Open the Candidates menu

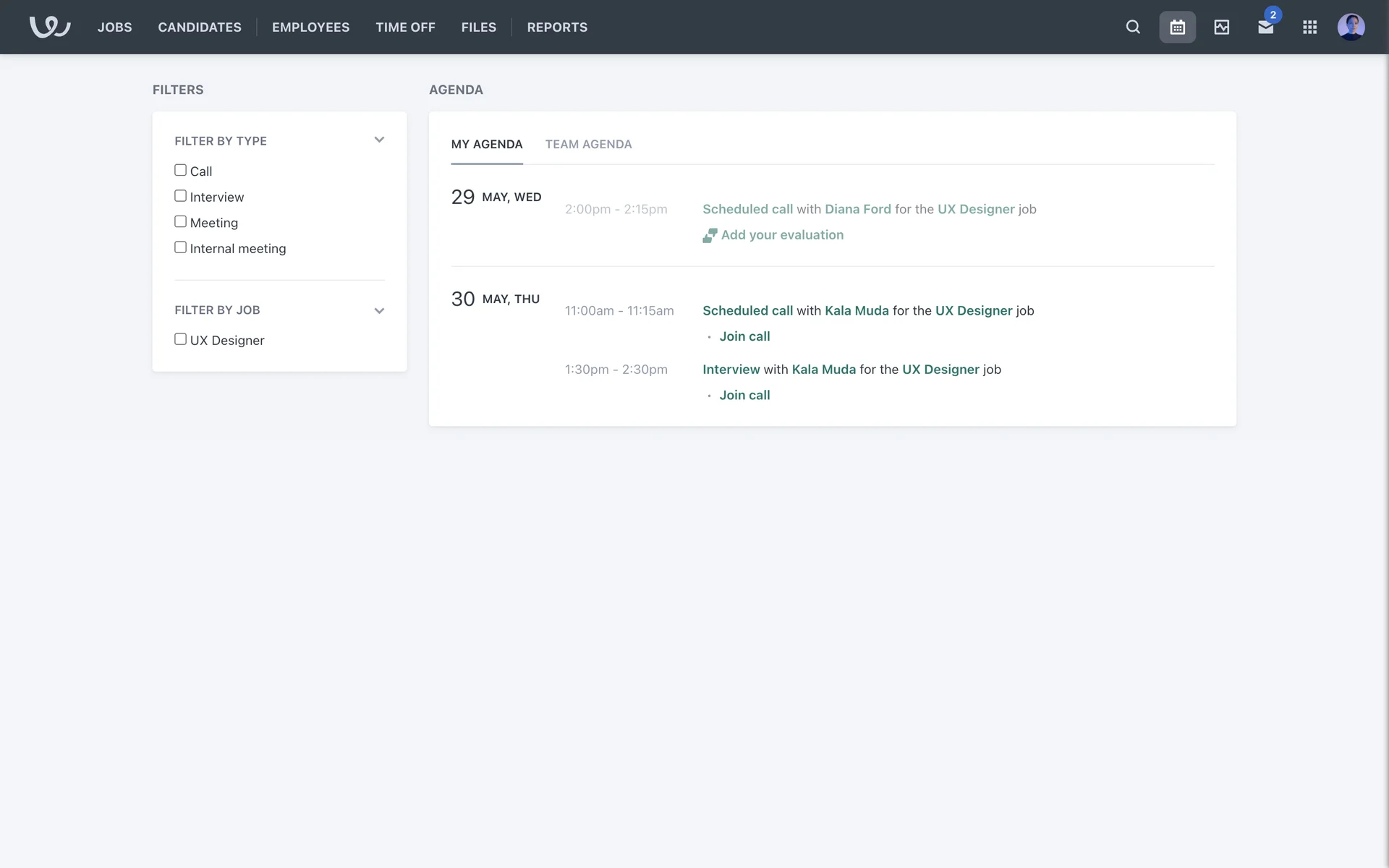(200, 27)
